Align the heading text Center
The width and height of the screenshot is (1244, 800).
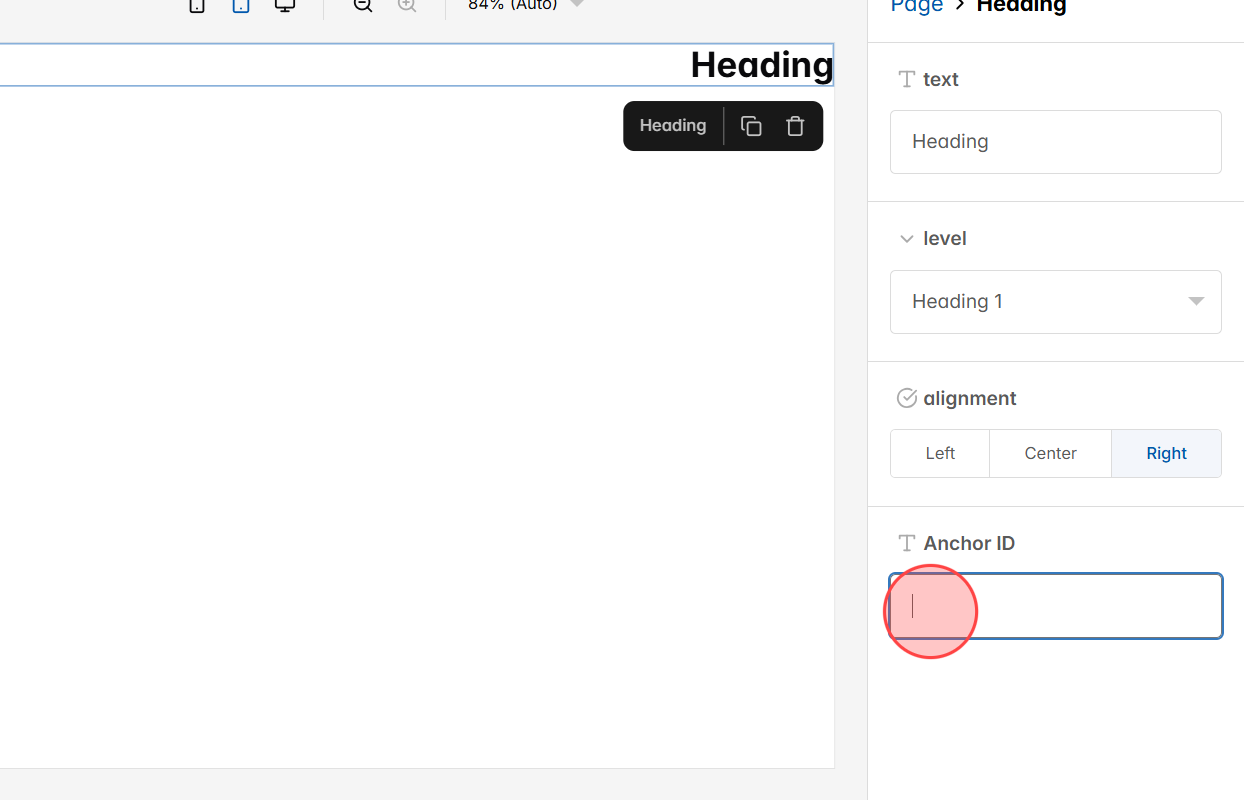(1050, 453)
